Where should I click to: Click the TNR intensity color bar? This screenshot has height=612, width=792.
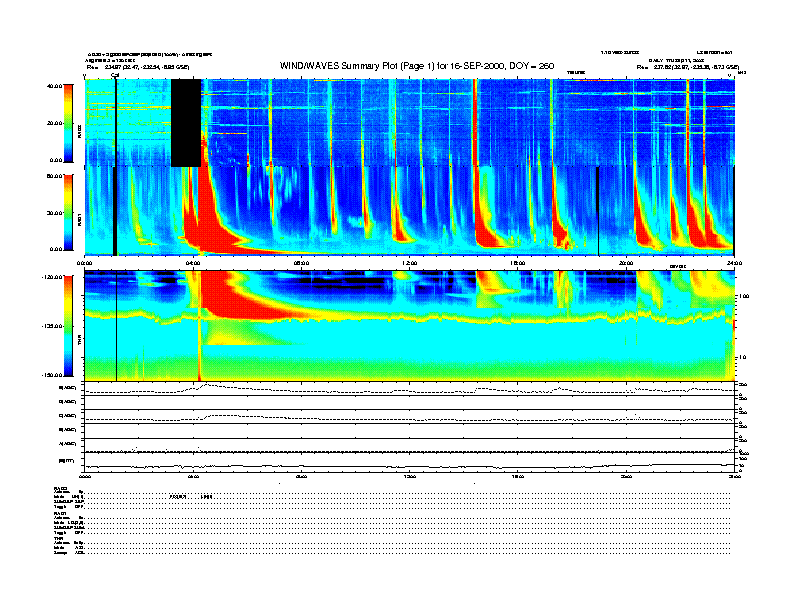coord(68,326)
